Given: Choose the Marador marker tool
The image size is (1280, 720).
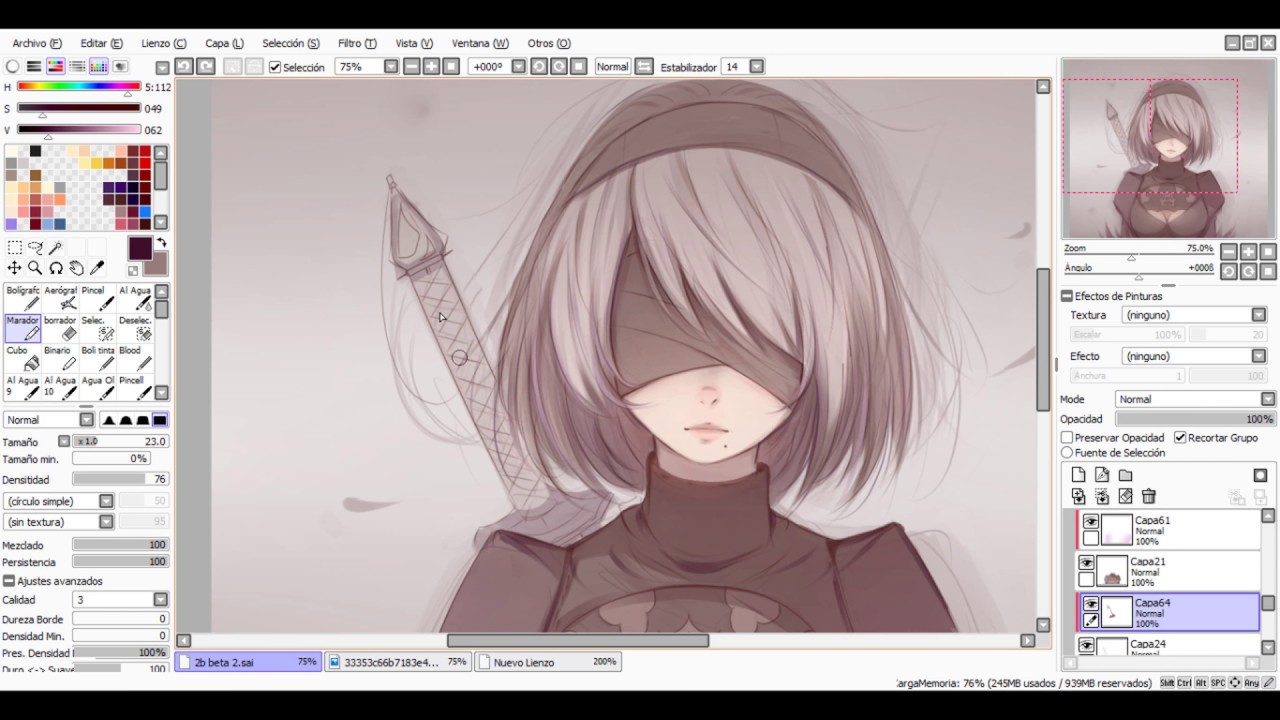Looking at the screenshot, I should (x=23, y=328).
